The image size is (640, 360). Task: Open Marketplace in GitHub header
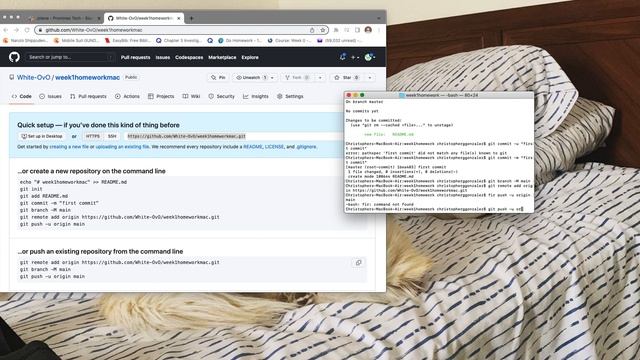[222, 58]
